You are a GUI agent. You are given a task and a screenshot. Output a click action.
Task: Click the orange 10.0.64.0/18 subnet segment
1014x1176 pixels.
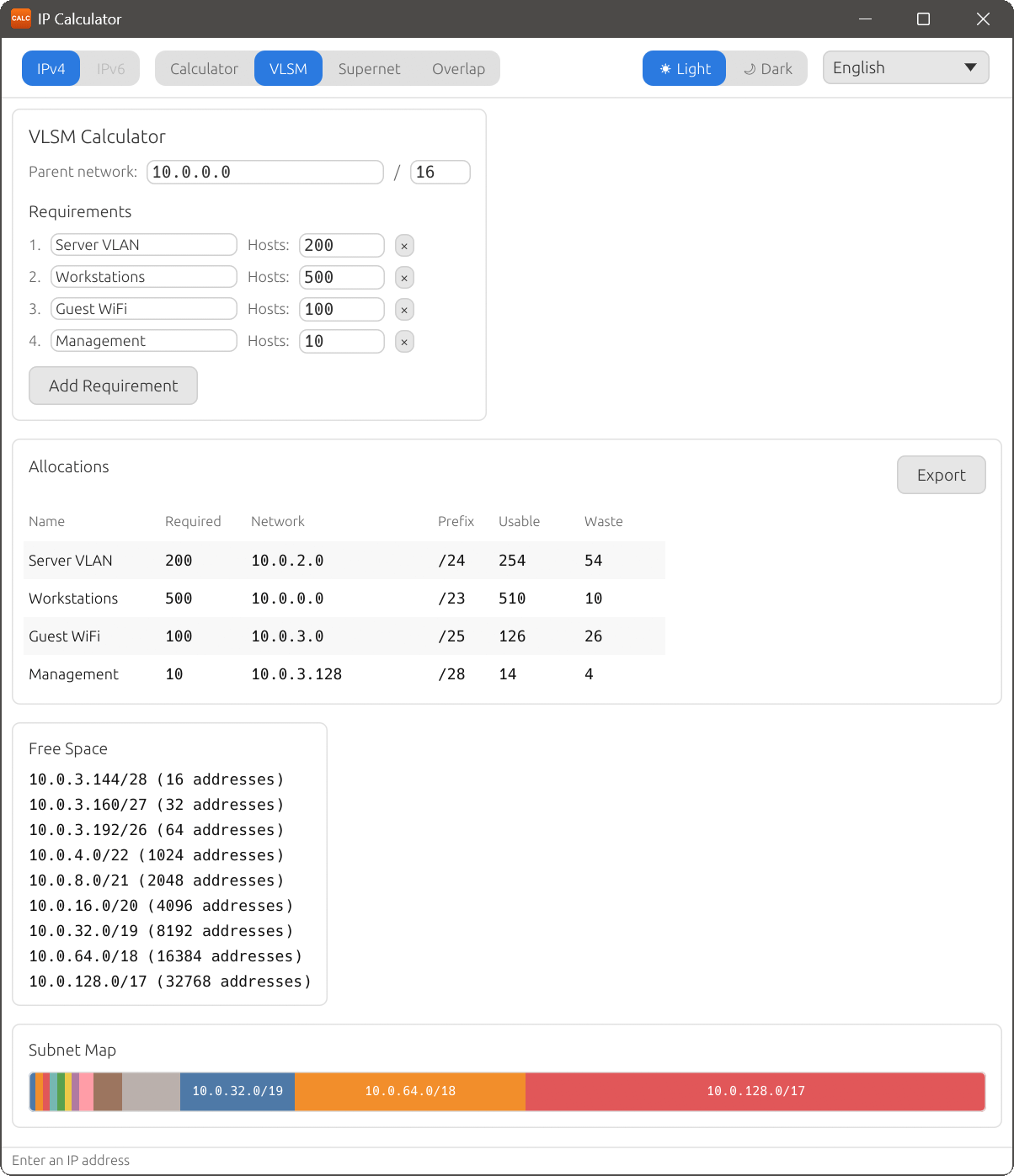(410, 1091)
